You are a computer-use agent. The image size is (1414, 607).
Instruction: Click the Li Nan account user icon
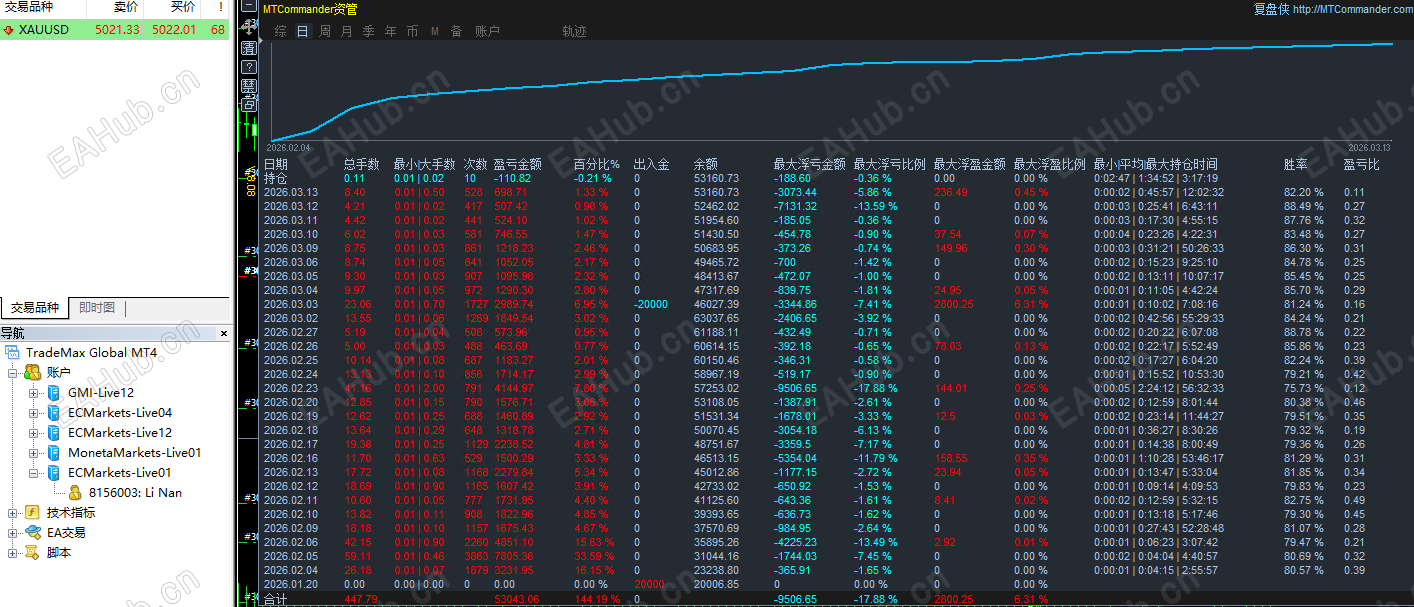[x=75, y=493]
